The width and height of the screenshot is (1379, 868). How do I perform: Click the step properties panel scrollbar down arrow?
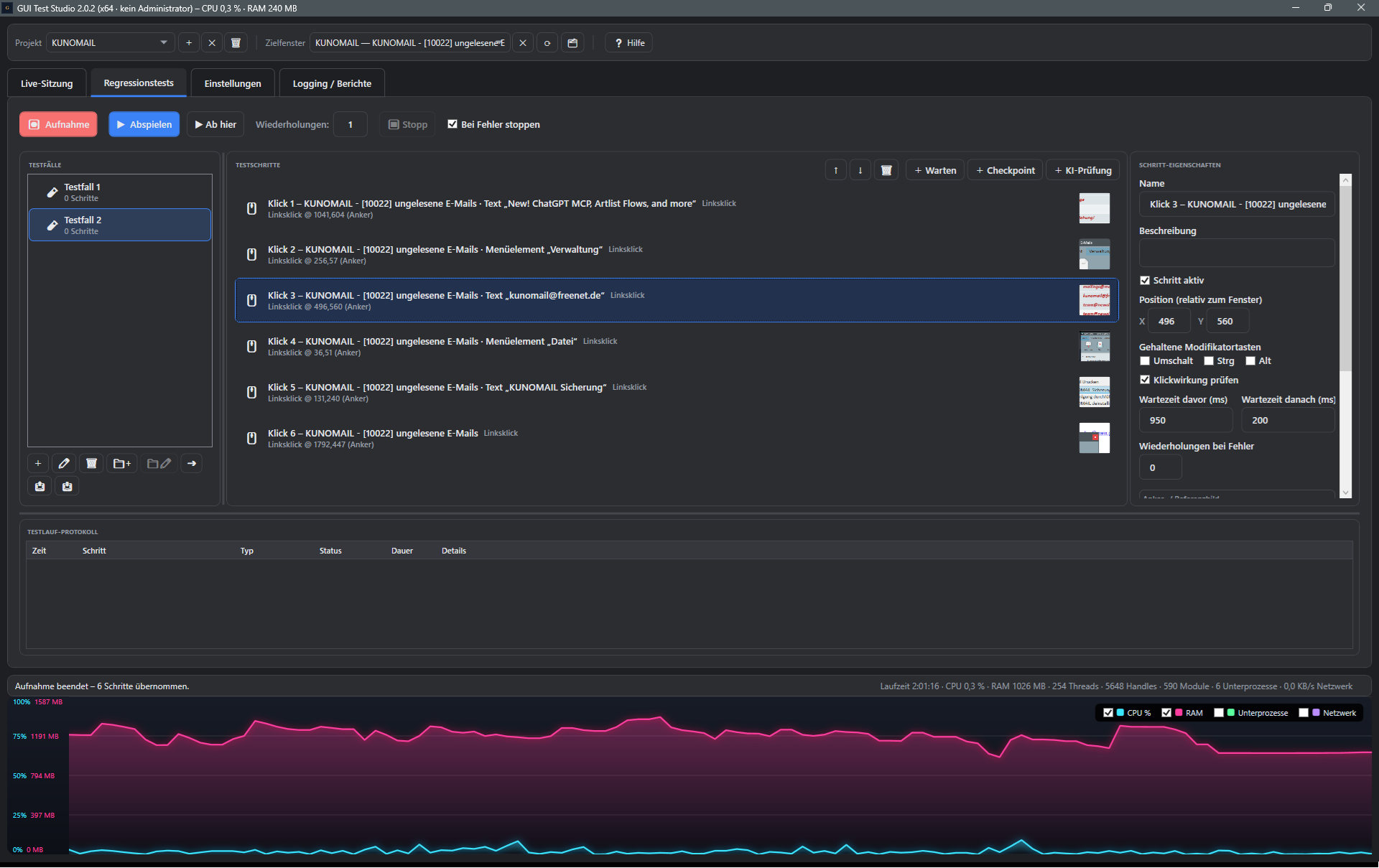[x=1346, y=493]
